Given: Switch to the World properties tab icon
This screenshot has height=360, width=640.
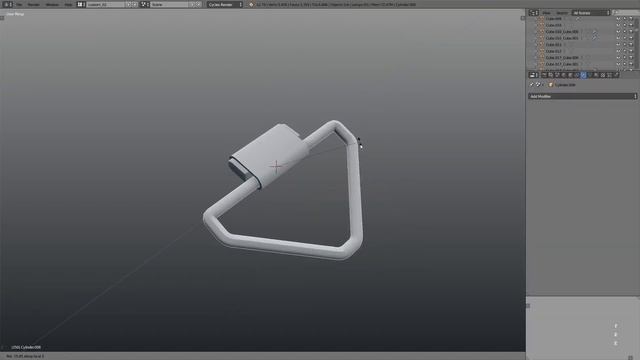Looking at the screenshot, I should click(x=564, y=75).
